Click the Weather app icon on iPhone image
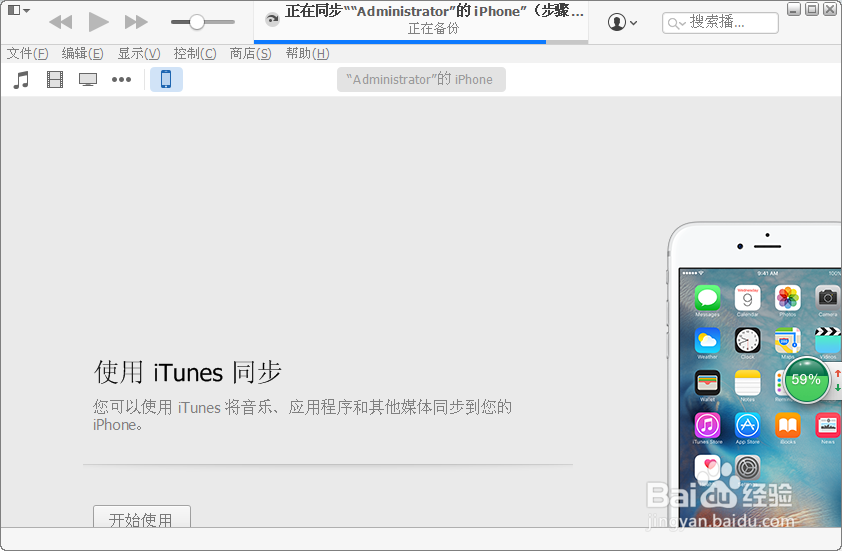 tap(707, 340)
